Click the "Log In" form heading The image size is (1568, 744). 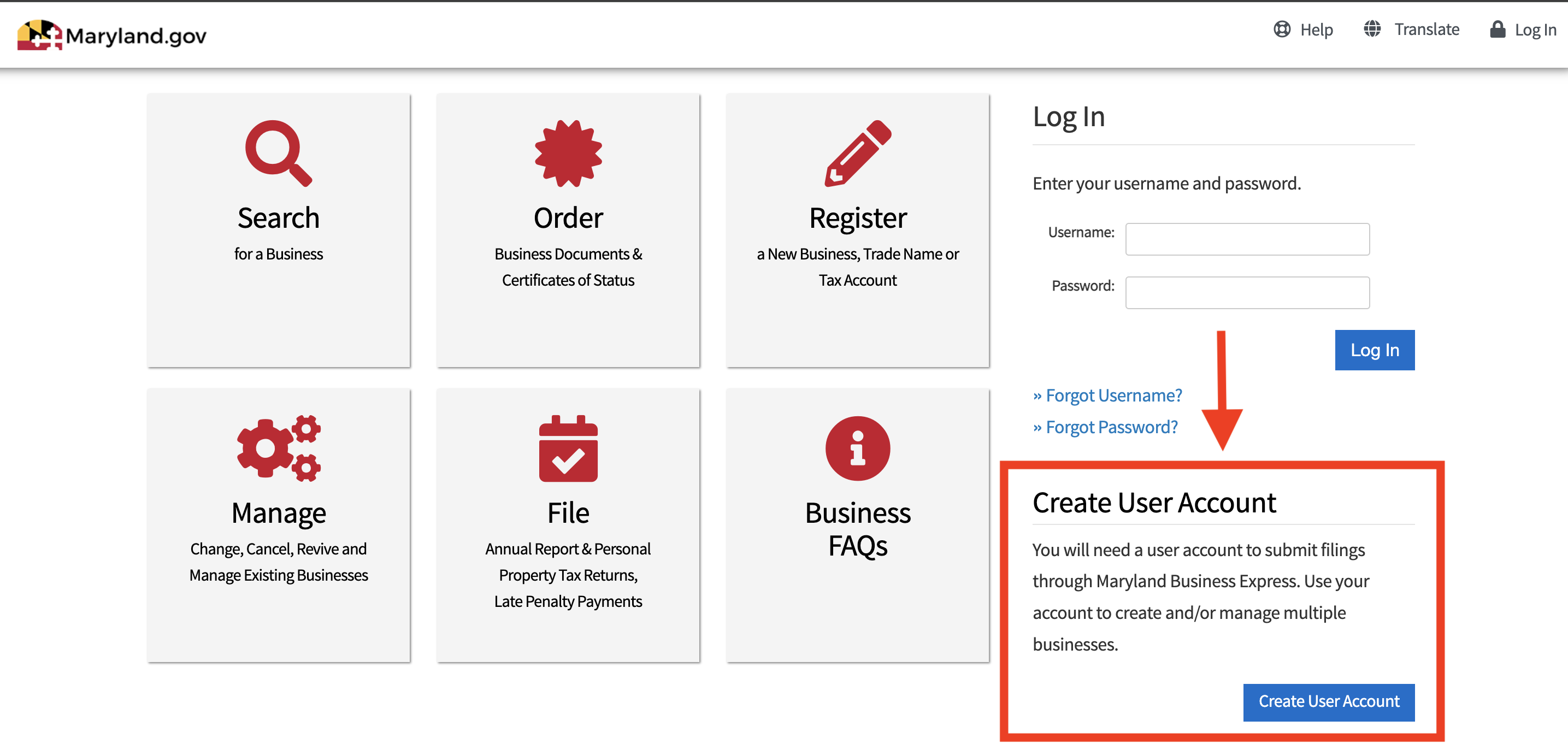1068,117
